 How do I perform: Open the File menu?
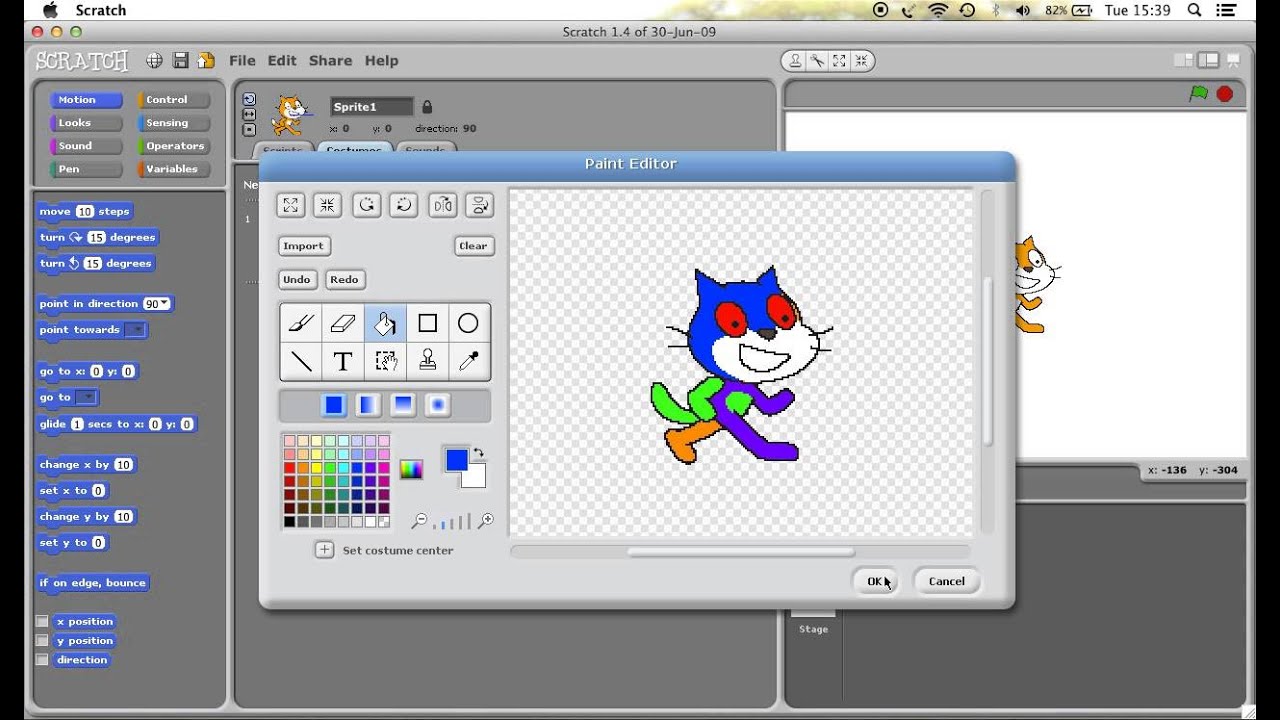pos(242,61)
